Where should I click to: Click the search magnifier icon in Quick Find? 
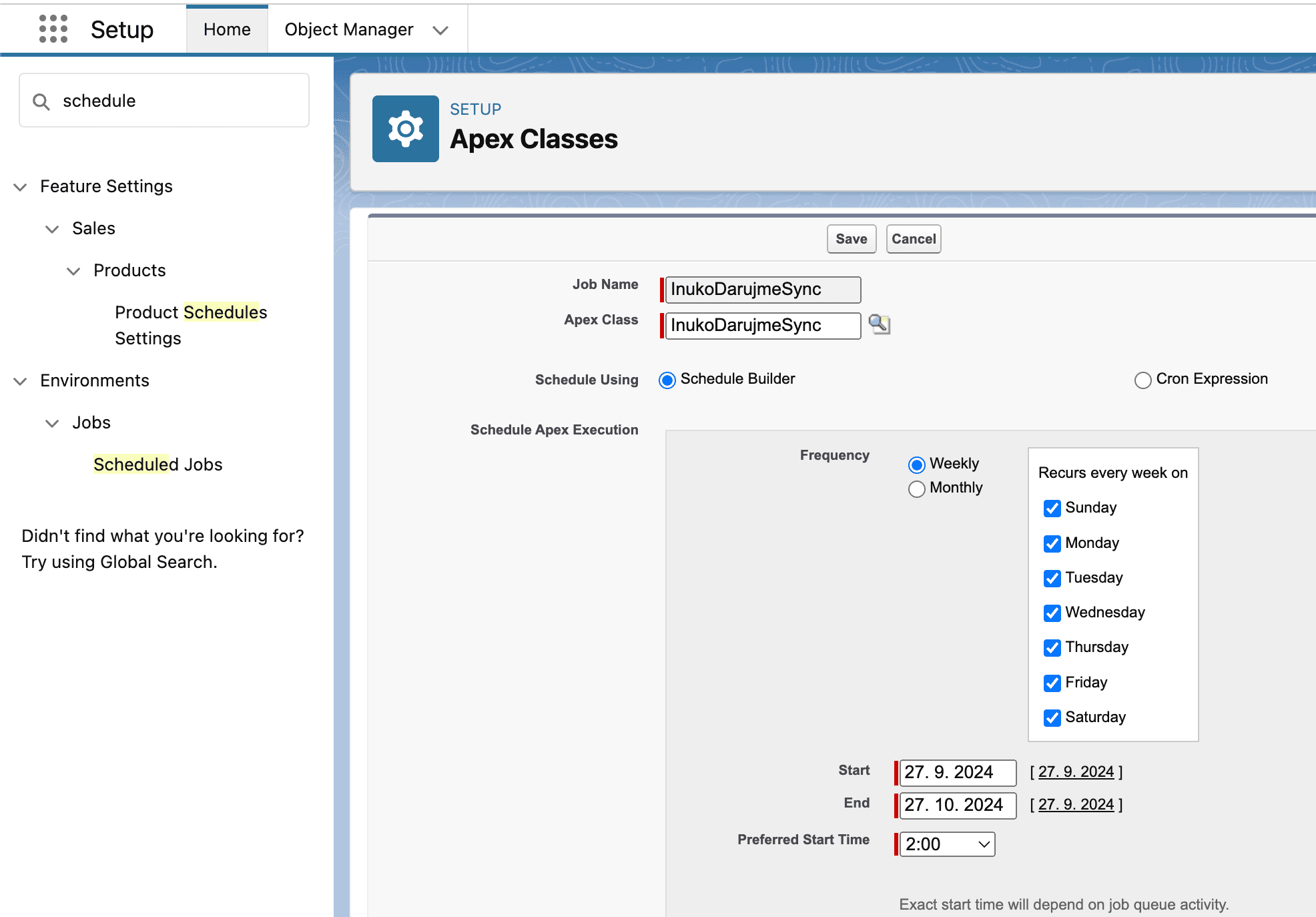(41, 101)
